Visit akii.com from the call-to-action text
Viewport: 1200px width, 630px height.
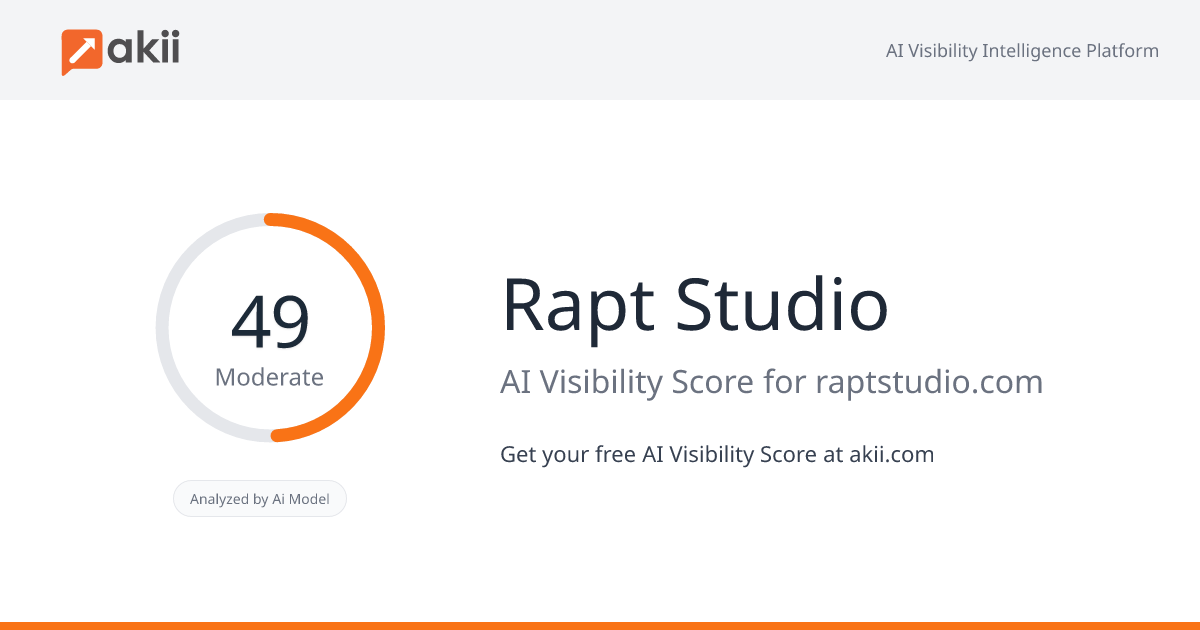click(889, 454)
